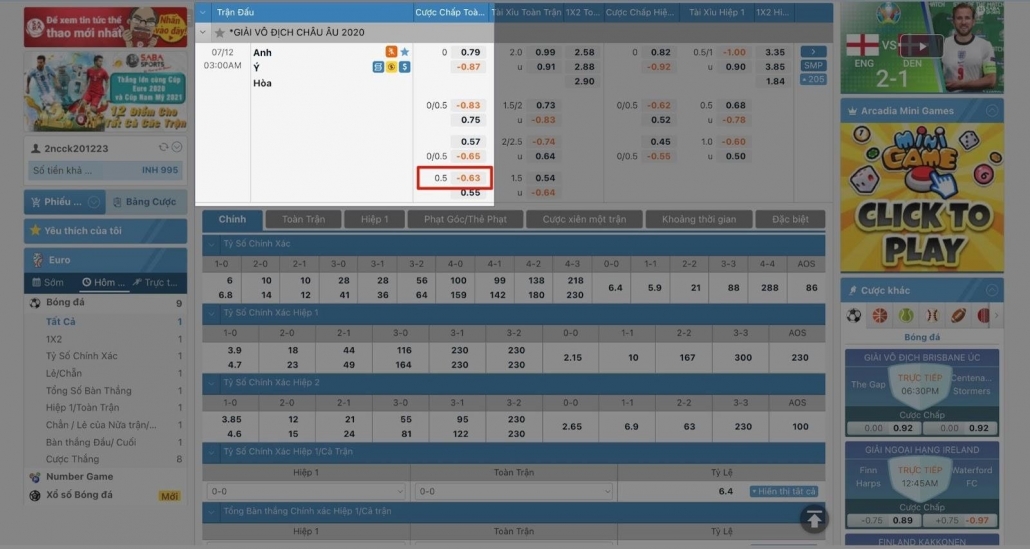Click the blue dollar icon beside Ý
The height and width of the screenshot is (549, 1030).
[405, 67]
